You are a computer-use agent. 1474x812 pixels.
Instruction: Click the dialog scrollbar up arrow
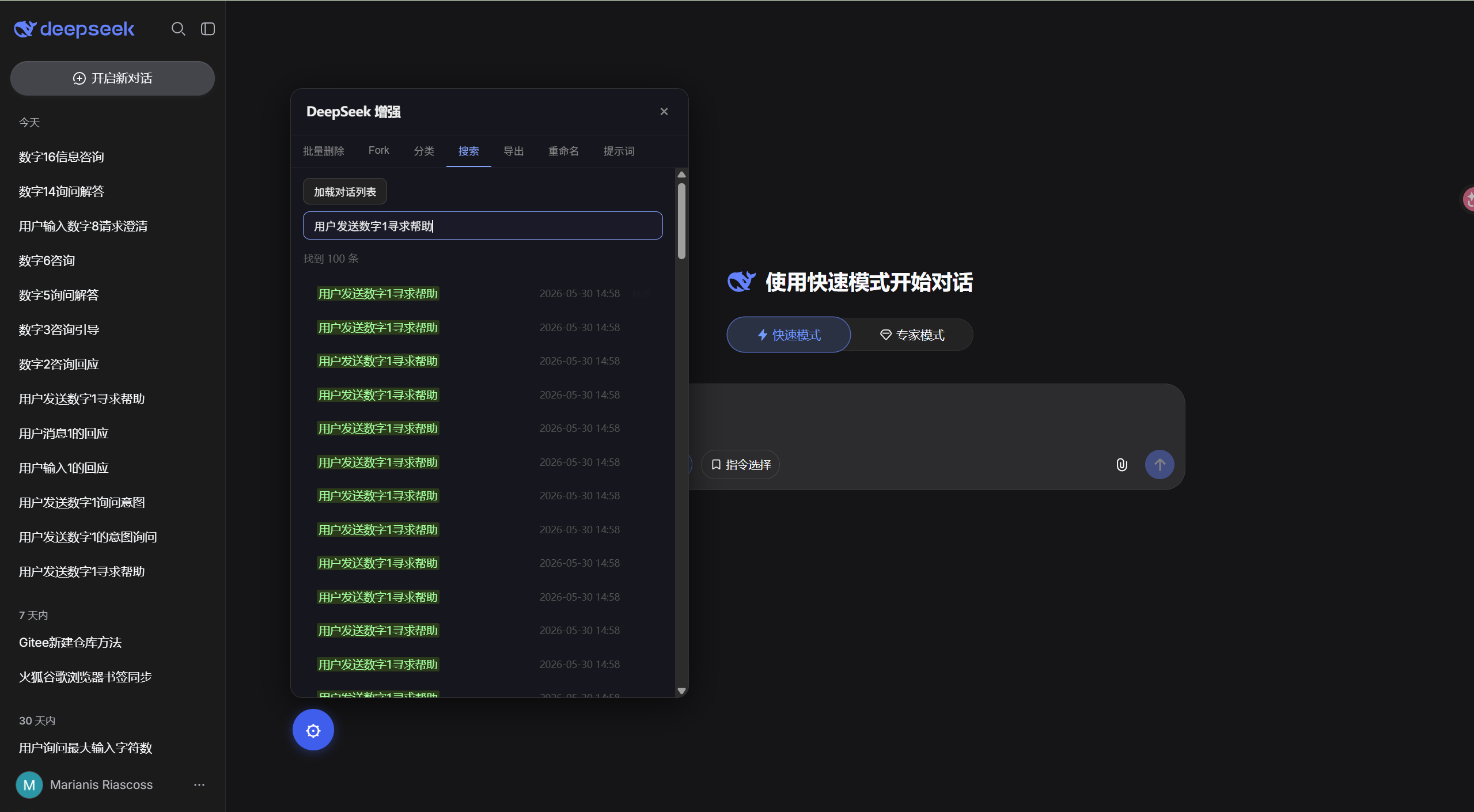pyautogui.click(x=681, y=174)
